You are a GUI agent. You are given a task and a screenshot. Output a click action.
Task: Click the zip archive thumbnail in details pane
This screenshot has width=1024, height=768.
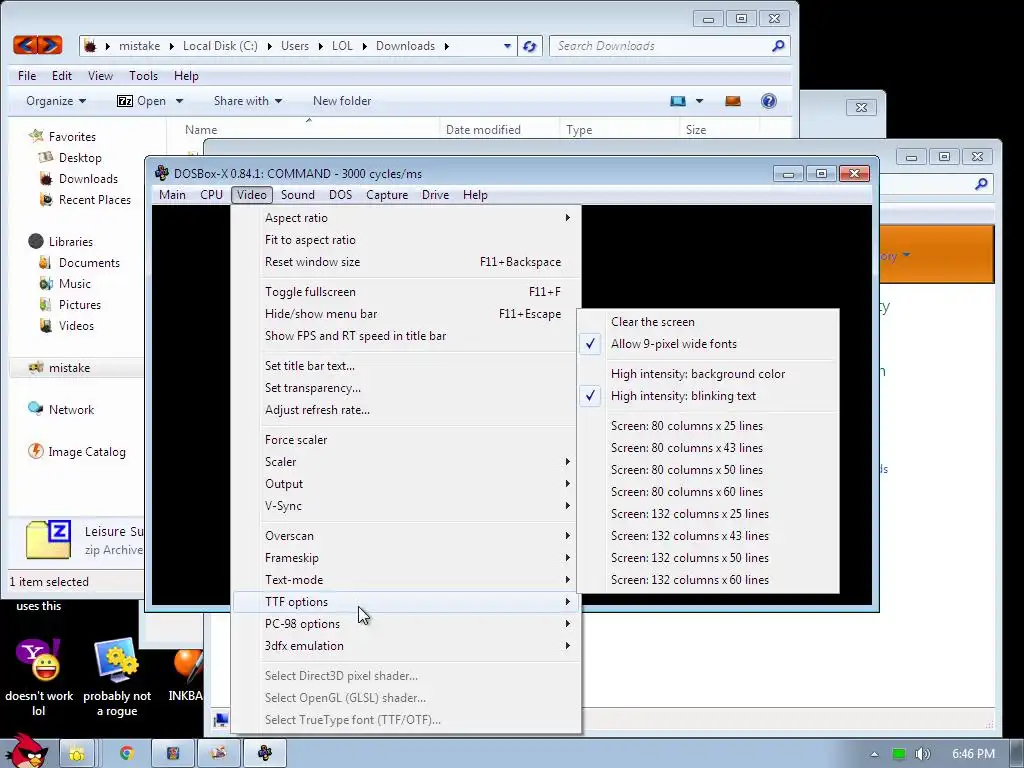pyautogui.click(x=48, y=539)
